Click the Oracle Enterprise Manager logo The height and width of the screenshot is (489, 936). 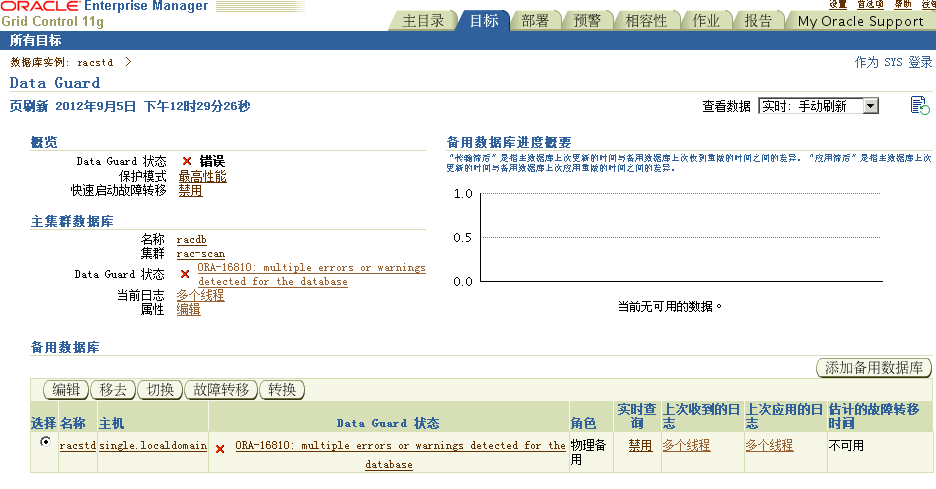(x=104, y=14)
